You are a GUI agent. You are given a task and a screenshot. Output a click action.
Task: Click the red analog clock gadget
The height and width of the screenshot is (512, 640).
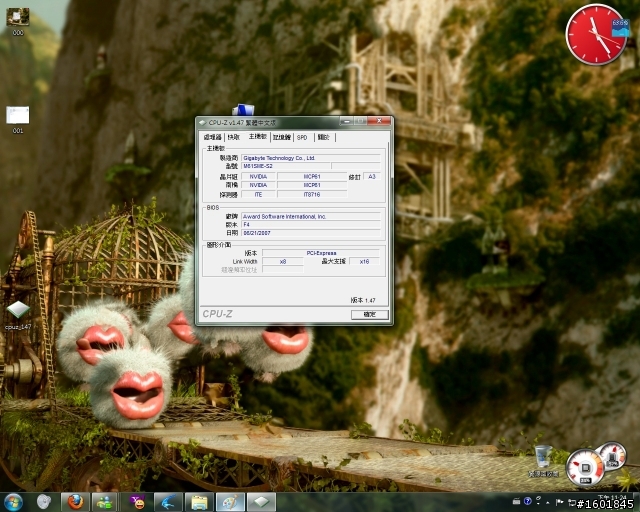click(x=596, y=34)
